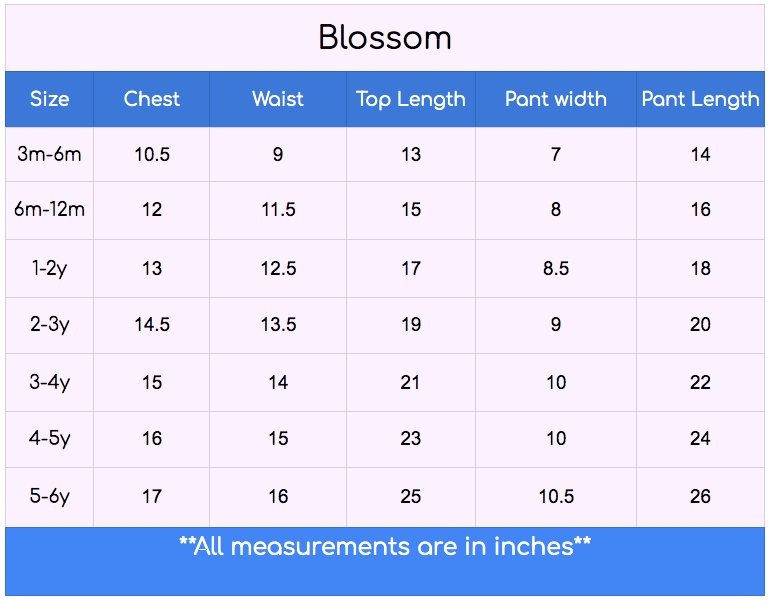This screenshot has height=601, width=770.
Task: Click the Pant Length column header
Action: point(700,99)
